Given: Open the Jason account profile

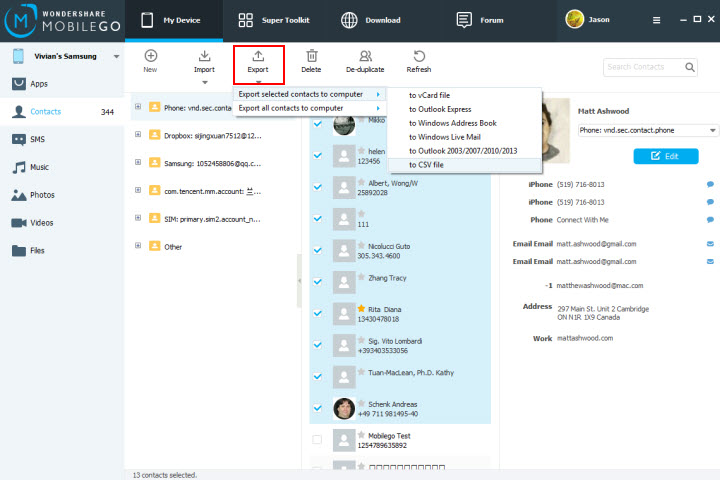Looking at the screenshot, I should point(592,20).
